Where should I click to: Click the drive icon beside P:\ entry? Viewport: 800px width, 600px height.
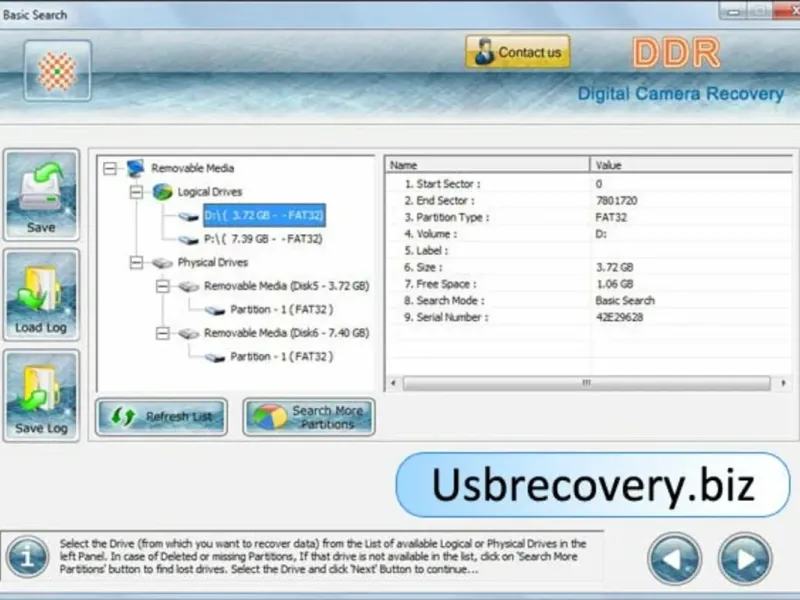pos(189,240)
